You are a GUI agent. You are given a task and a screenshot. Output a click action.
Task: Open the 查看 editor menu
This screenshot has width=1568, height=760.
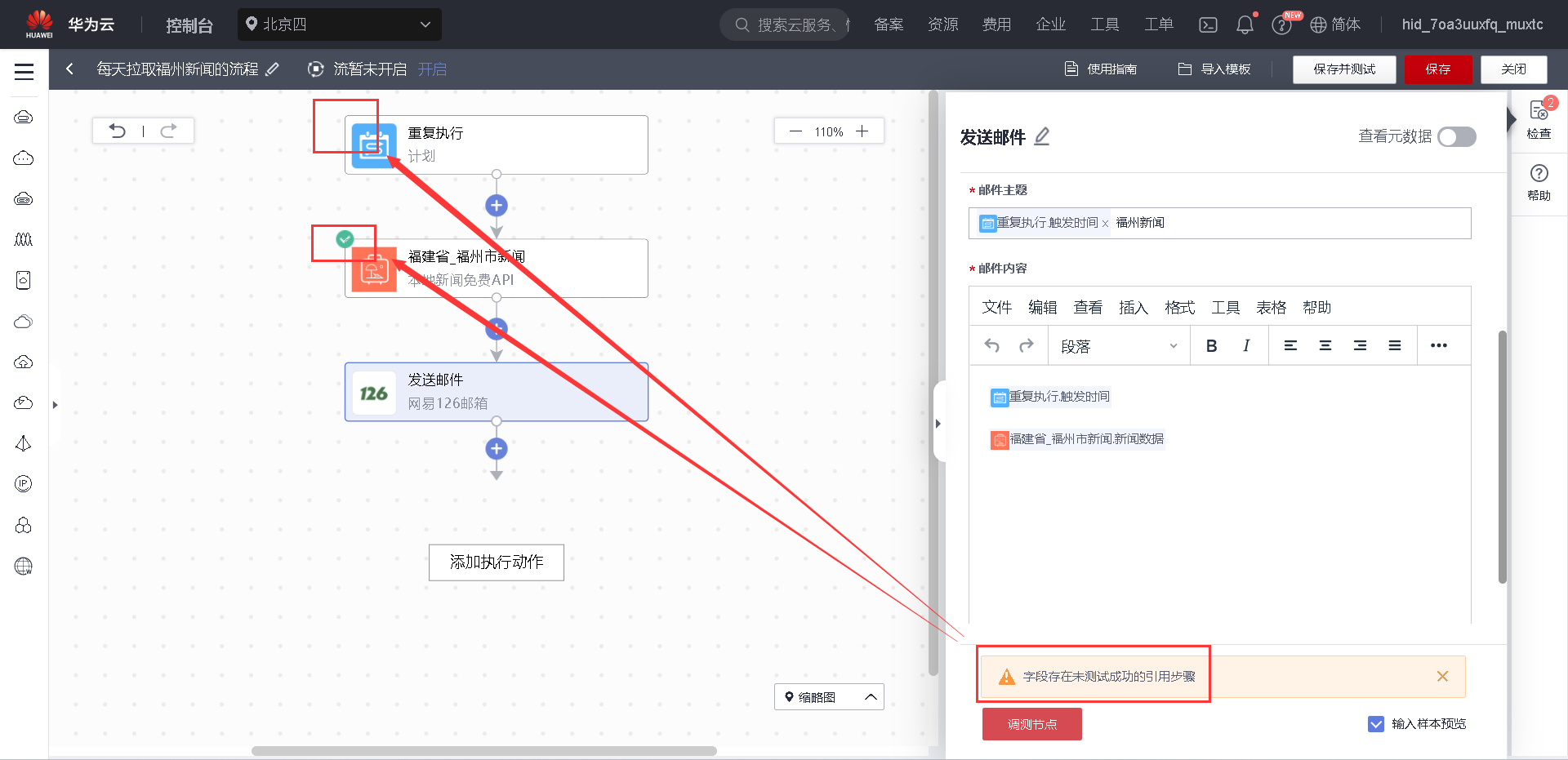pyautogui.click(x=1089, y=308)
